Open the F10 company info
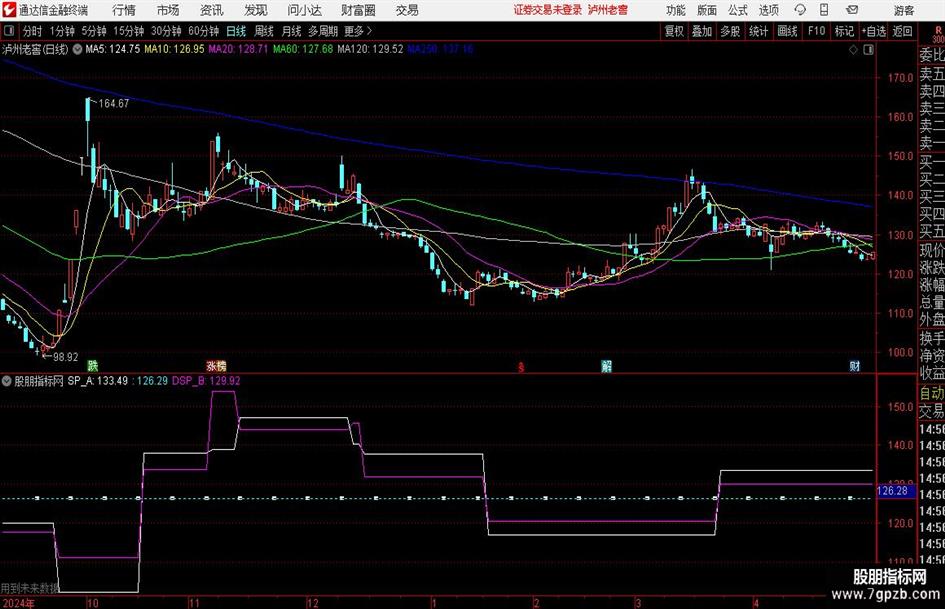The height and width of the screenshot is (609, 945). point(817,31)
